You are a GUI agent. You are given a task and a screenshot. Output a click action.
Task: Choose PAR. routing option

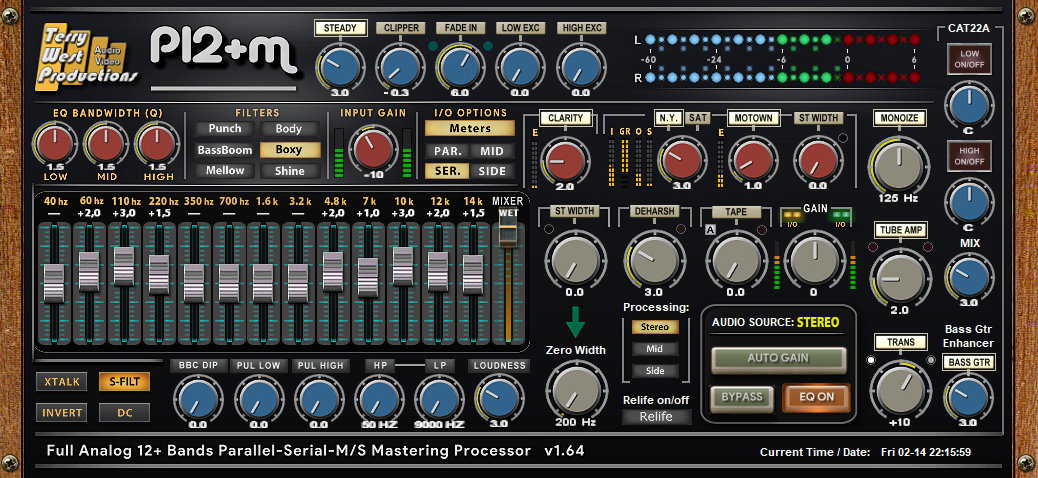point(448,151)
